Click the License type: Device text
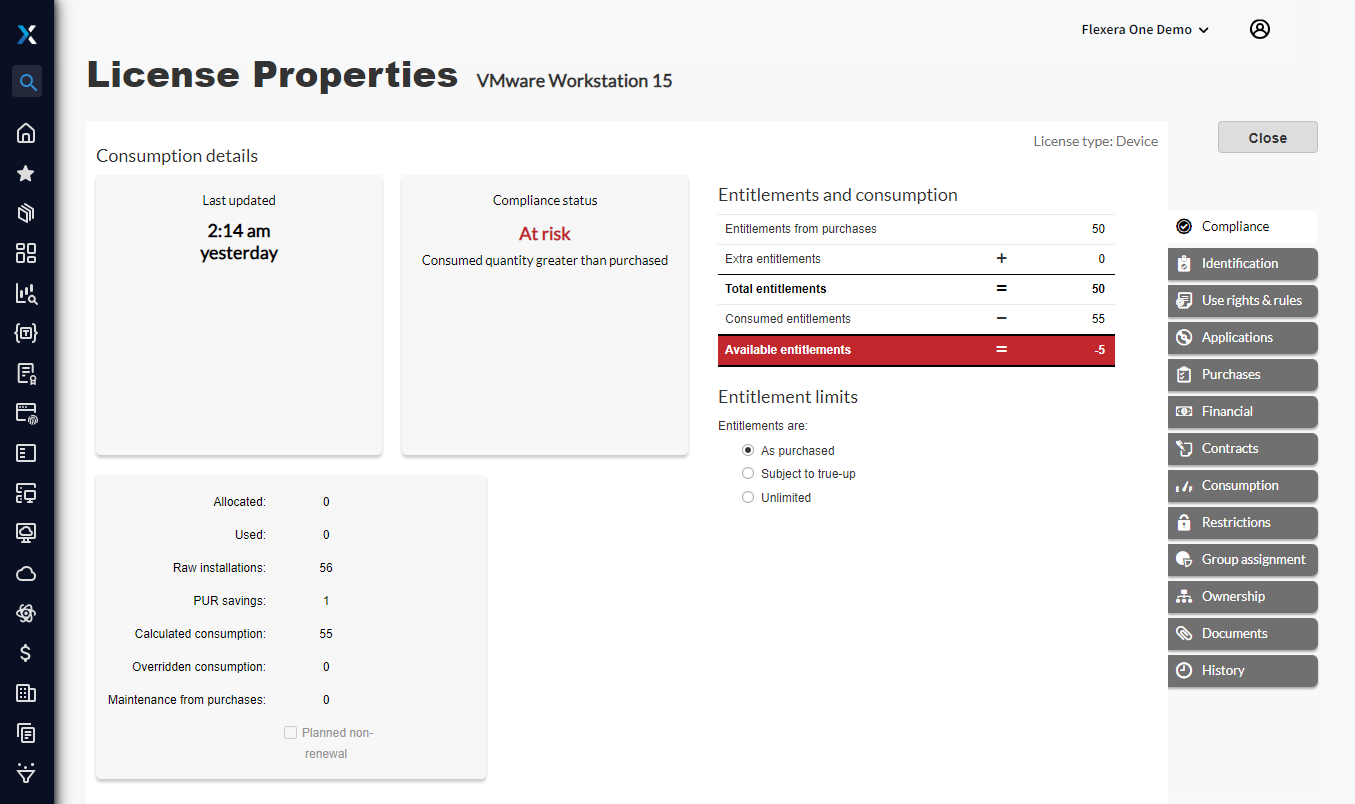The image size is (1355, 804). tap(1095, 142)
